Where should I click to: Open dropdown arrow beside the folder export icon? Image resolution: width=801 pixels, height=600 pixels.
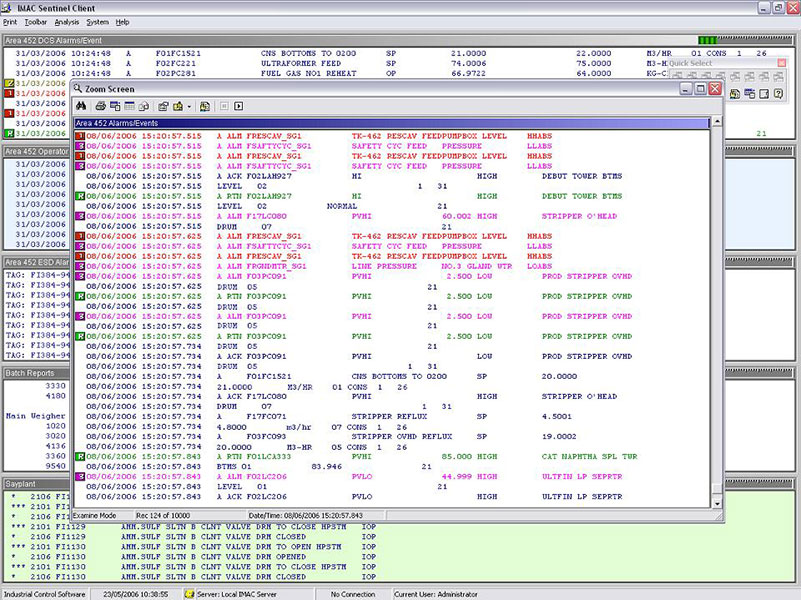coord(188,106)
